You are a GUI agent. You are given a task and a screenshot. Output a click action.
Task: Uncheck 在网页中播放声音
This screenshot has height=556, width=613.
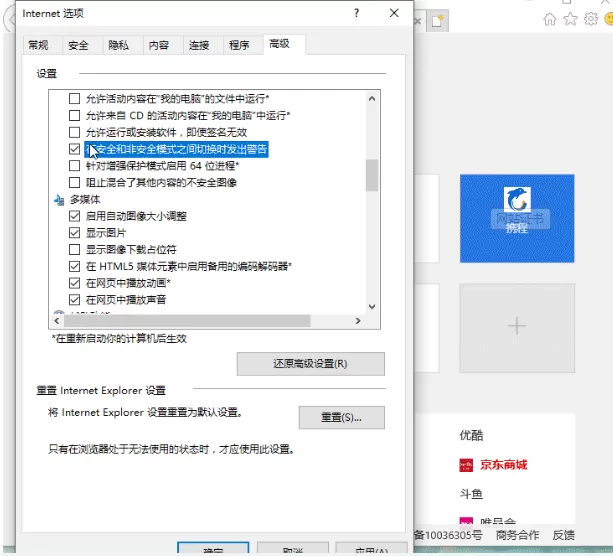(x=74, y=300)
